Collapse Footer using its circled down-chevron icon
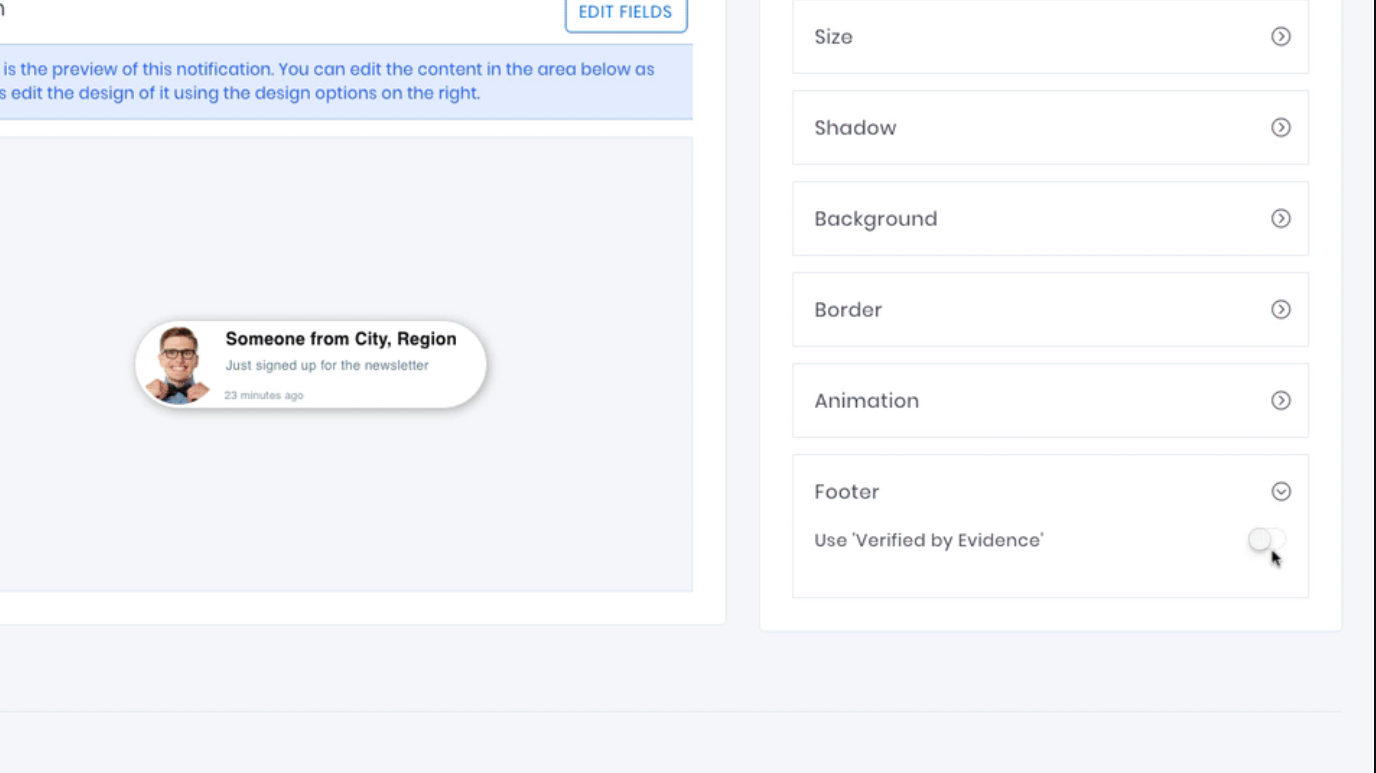This screenshot has width=1376, height=773. [x=1280, y=492]
